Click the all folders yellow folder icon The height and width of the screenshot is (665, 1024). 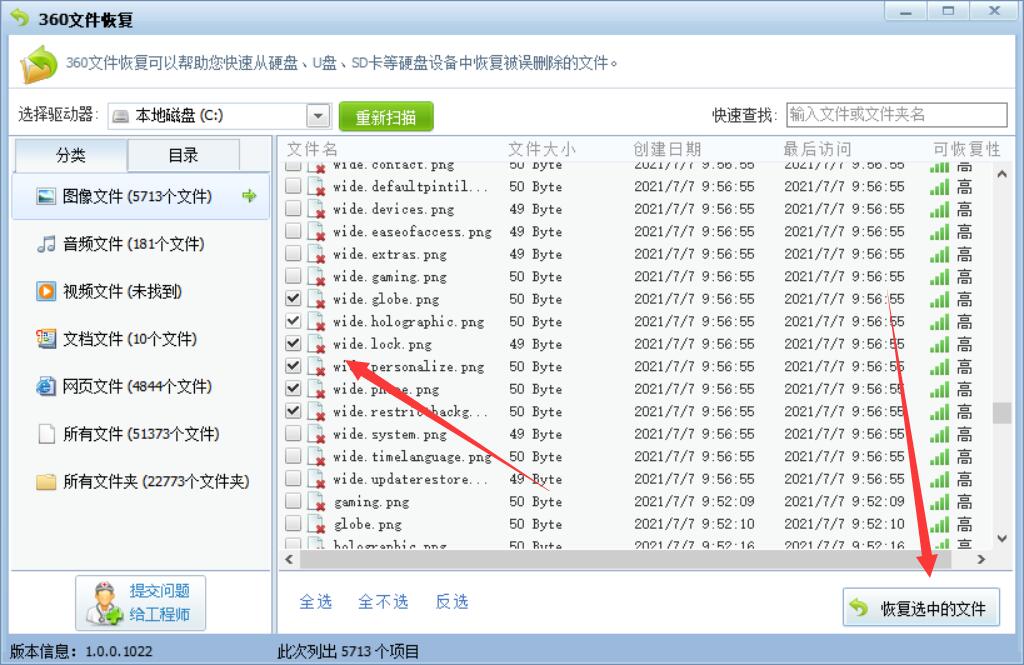coord(46,481)
